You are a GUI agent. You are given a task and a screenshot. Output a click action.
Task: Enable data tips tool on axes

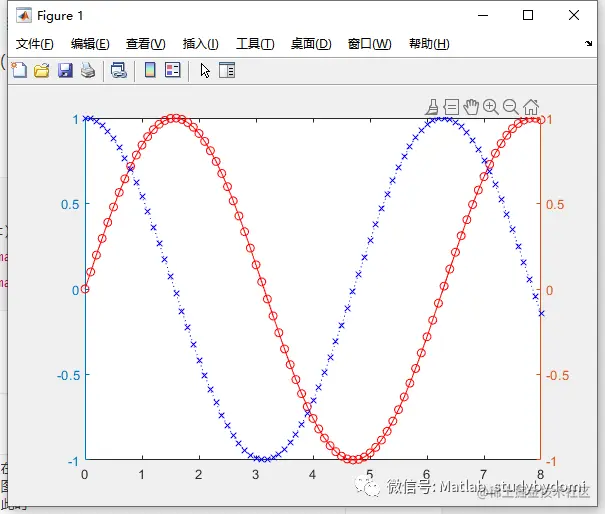click(x=451, y=107)
